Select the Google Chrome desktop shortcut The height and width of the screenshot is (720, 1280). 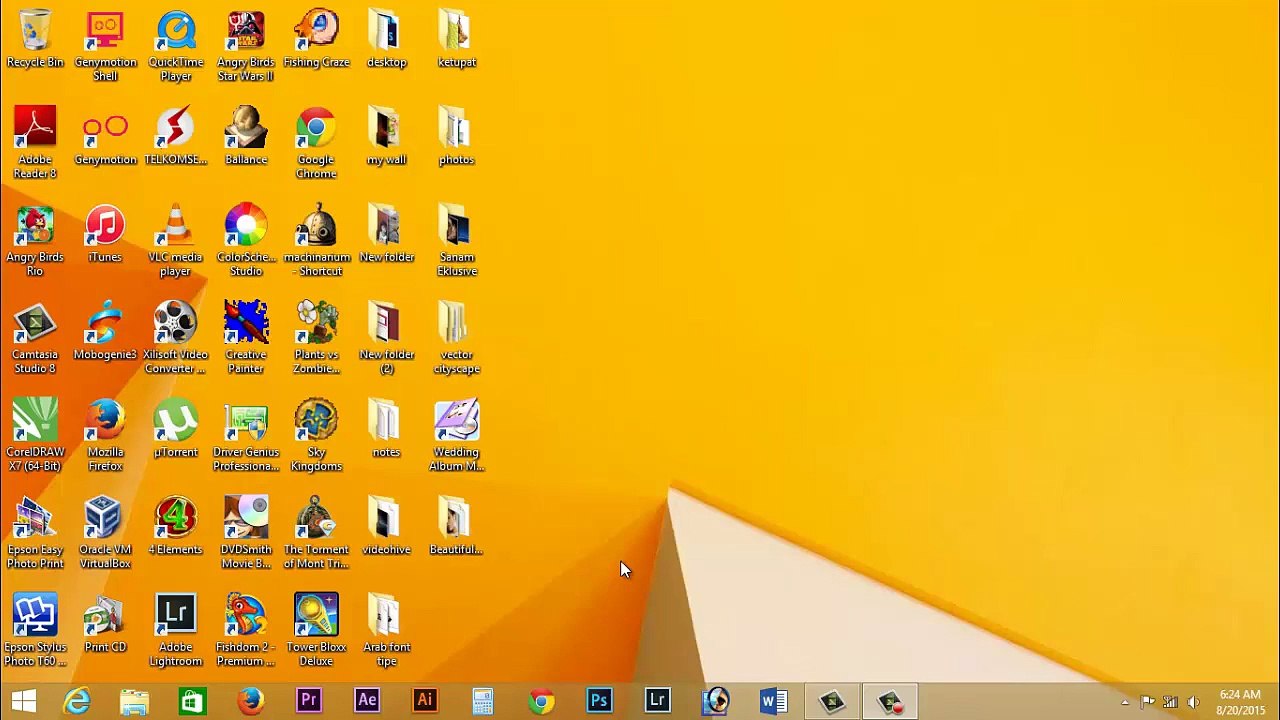pos(316,144)
